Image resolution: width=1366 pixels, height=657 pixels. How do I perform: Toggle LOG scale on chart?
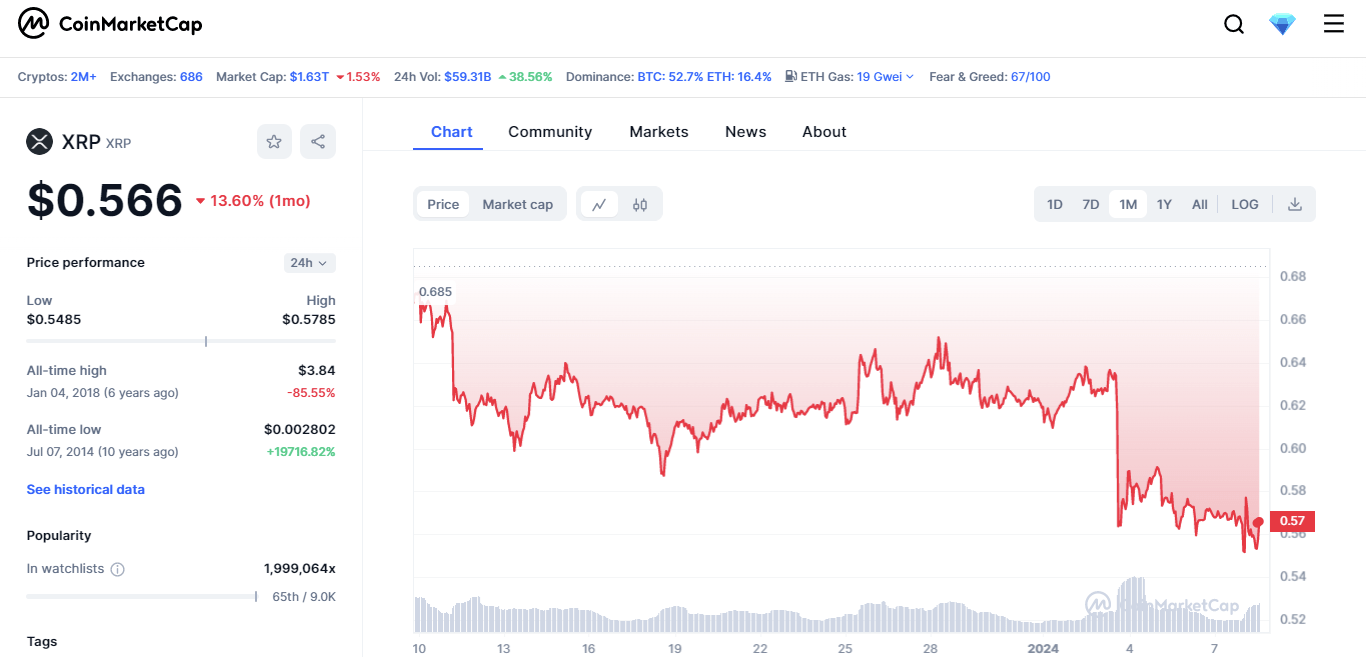(x=1245, y=204)
